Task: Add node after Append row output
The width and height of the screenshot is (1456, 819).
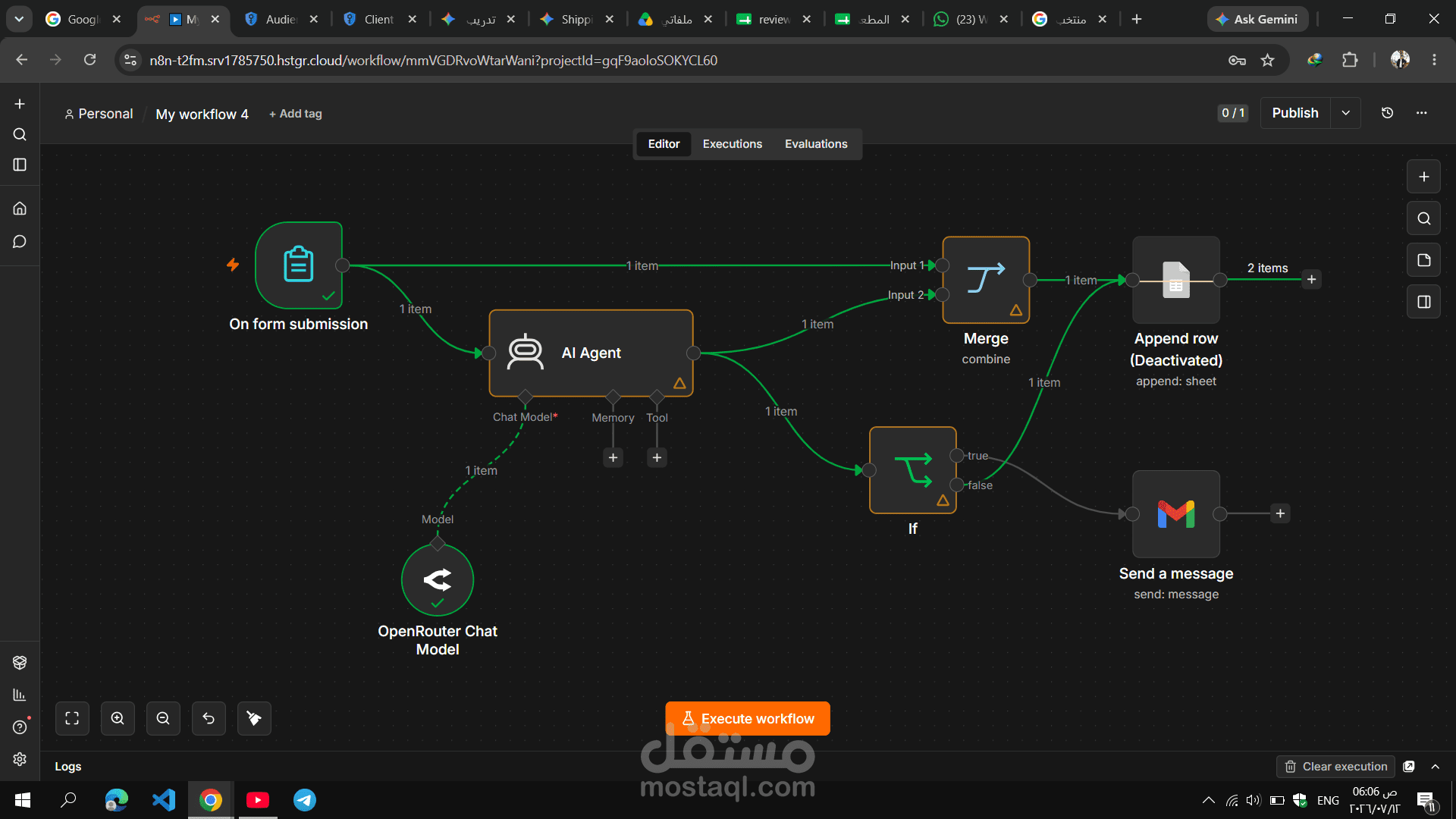Action: point(1311,279)
